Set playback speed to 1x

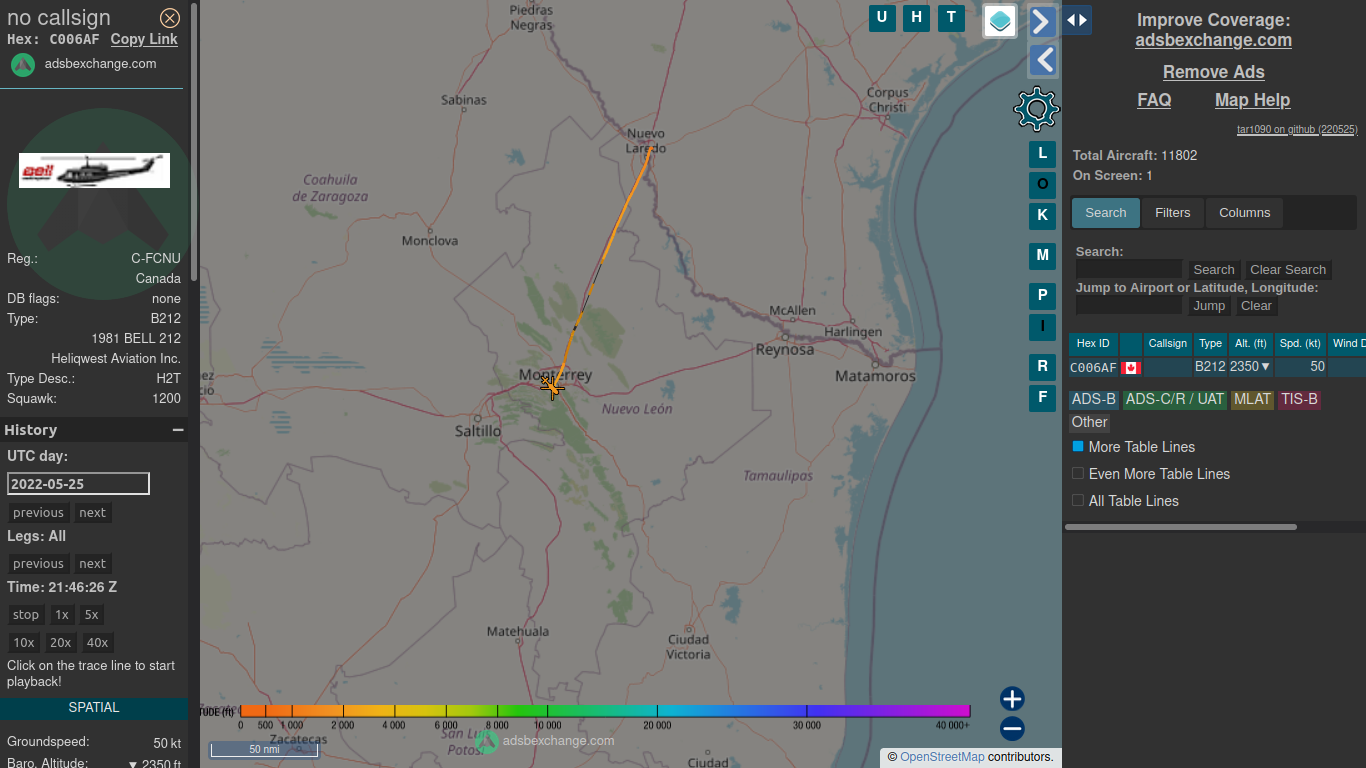point(62,615)
